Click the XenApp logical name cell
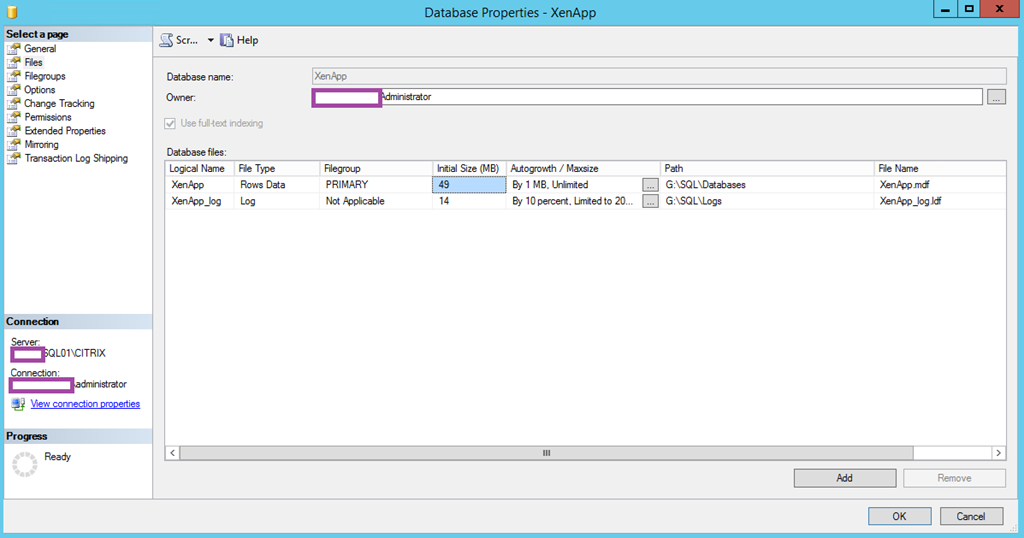 click(199, 185)
